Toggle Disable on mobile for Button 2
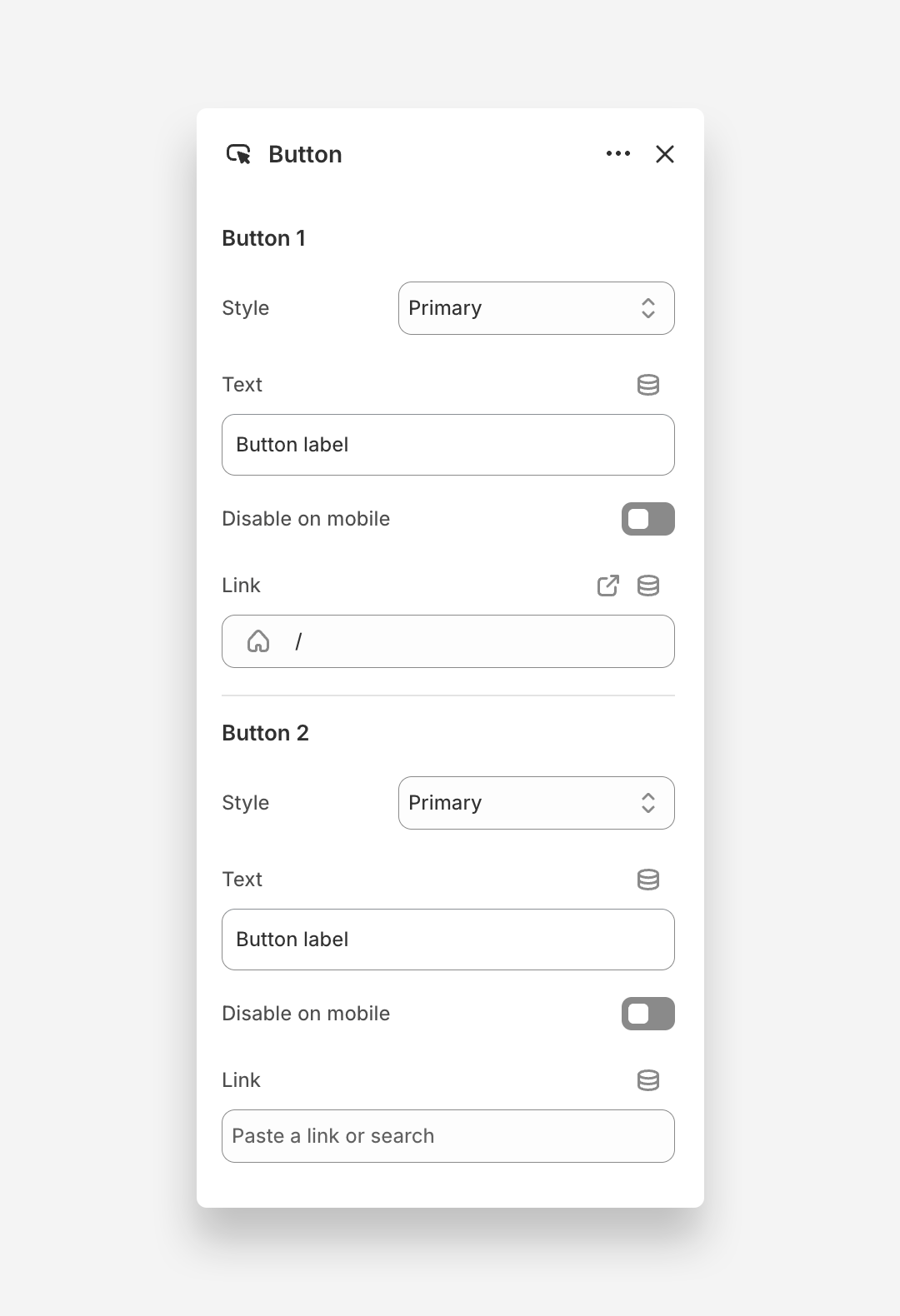 (647, 1014)
